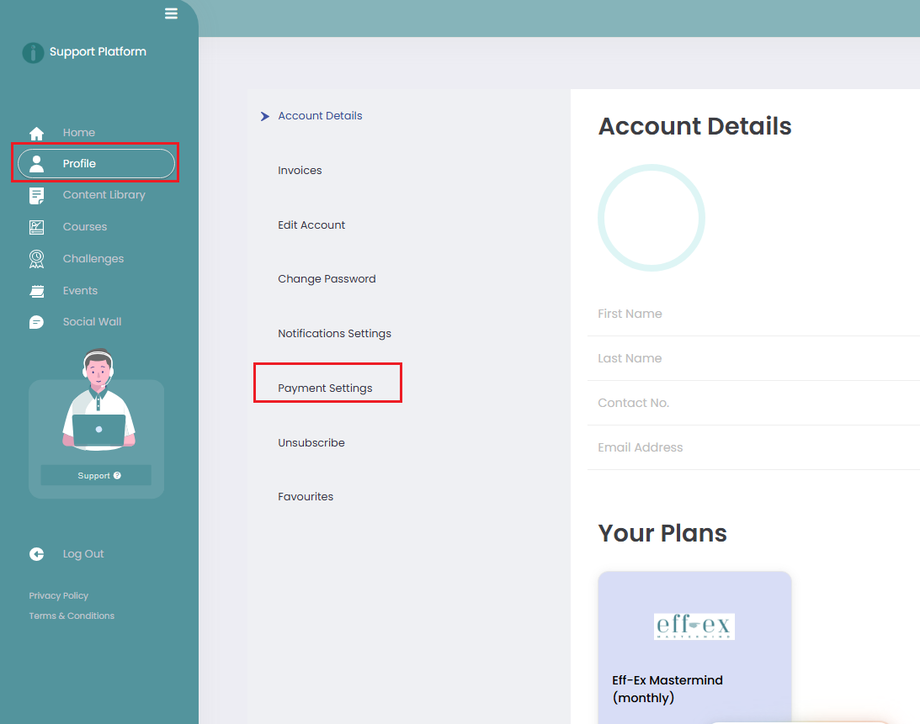Viewport: 920px width, 724px height.
Task: Open the Privacy Policy link
Action: tap(59, 596)
